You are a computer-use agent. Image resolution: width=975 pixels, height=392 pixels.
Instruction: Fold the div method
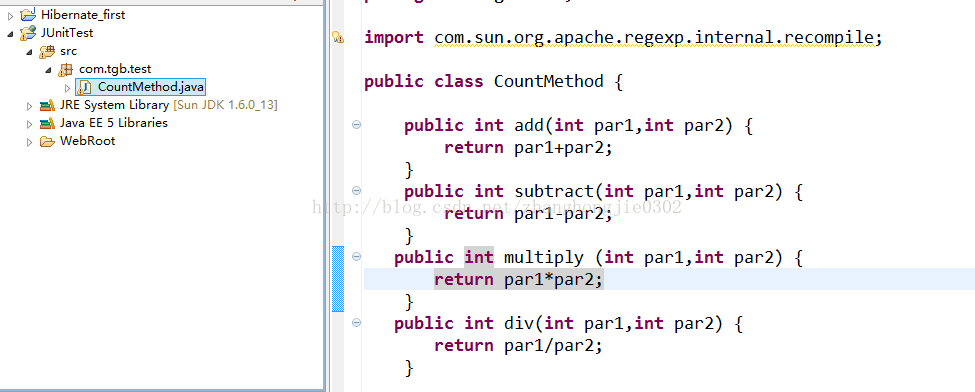pyautogui.click(x=356, y=322)
